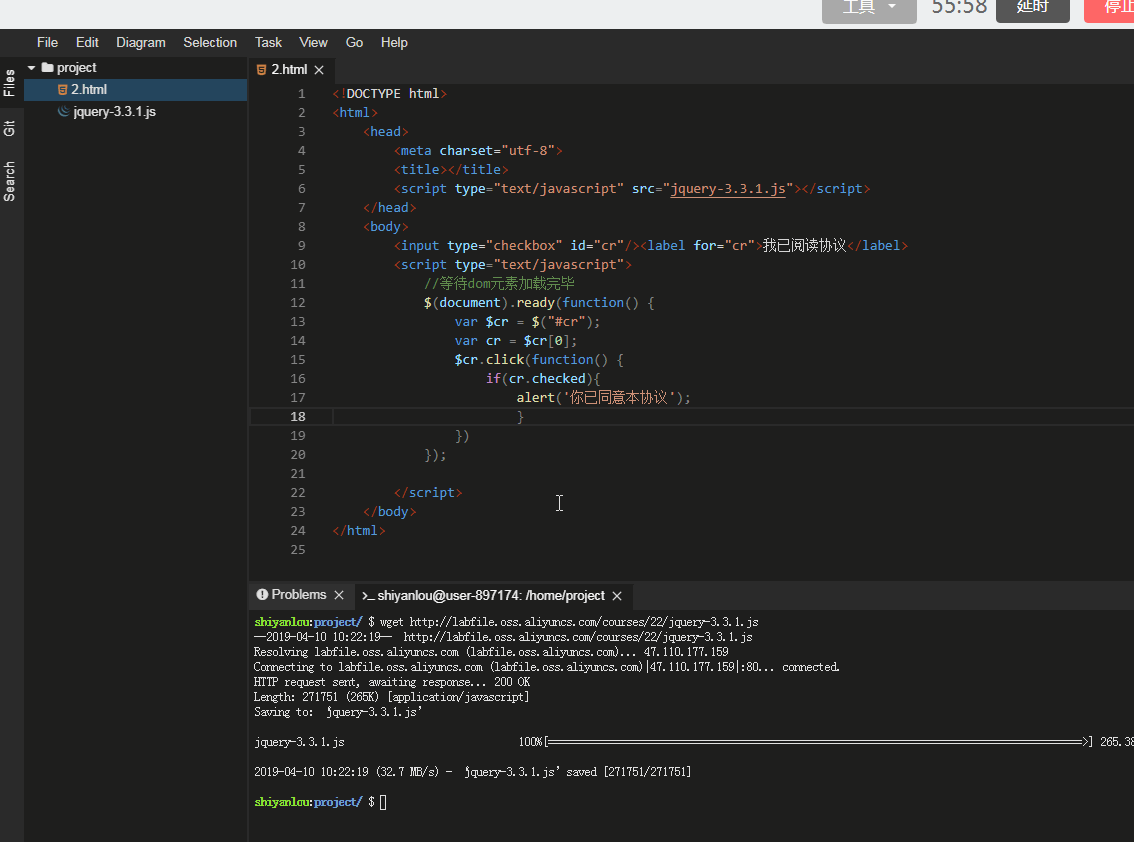Viewport: 1134px width, 842px height.
Task: Open the Selection menu
Action: (x=210, y=43)
